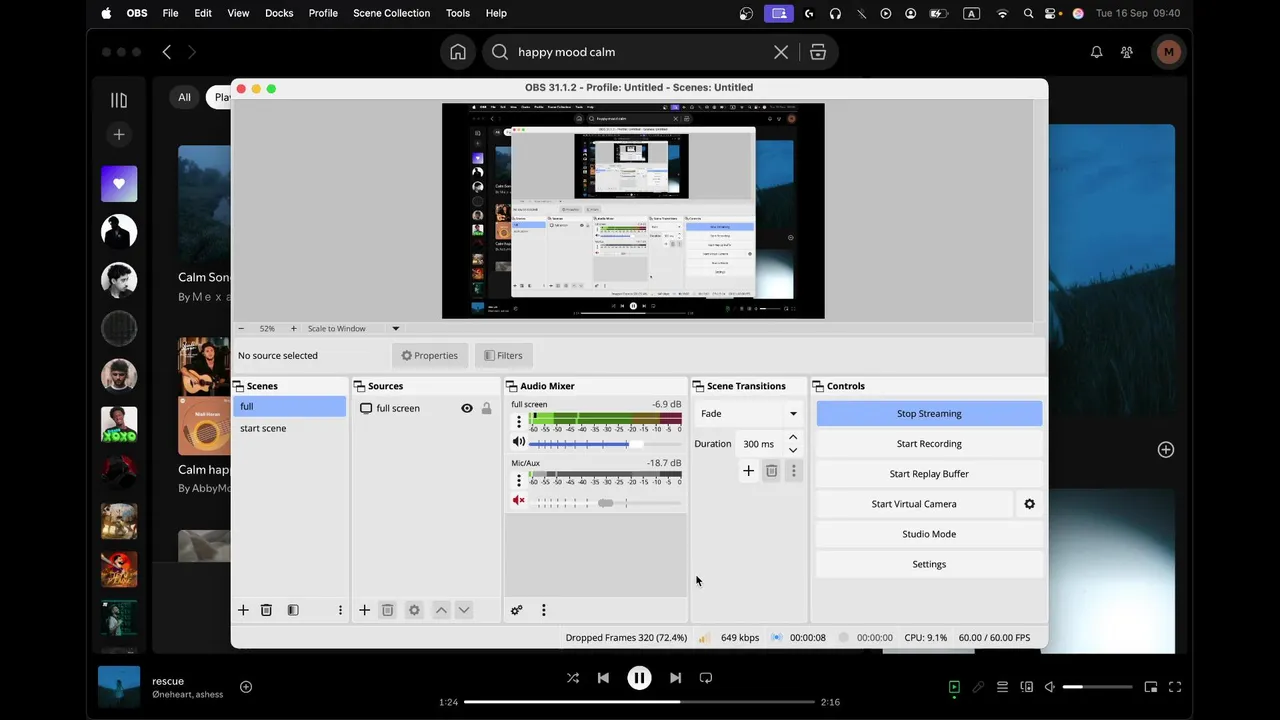Open Spotify lyrics microphone icon
The height and width of the screenshot is (720, 1280).
click(x=978, y=687)
